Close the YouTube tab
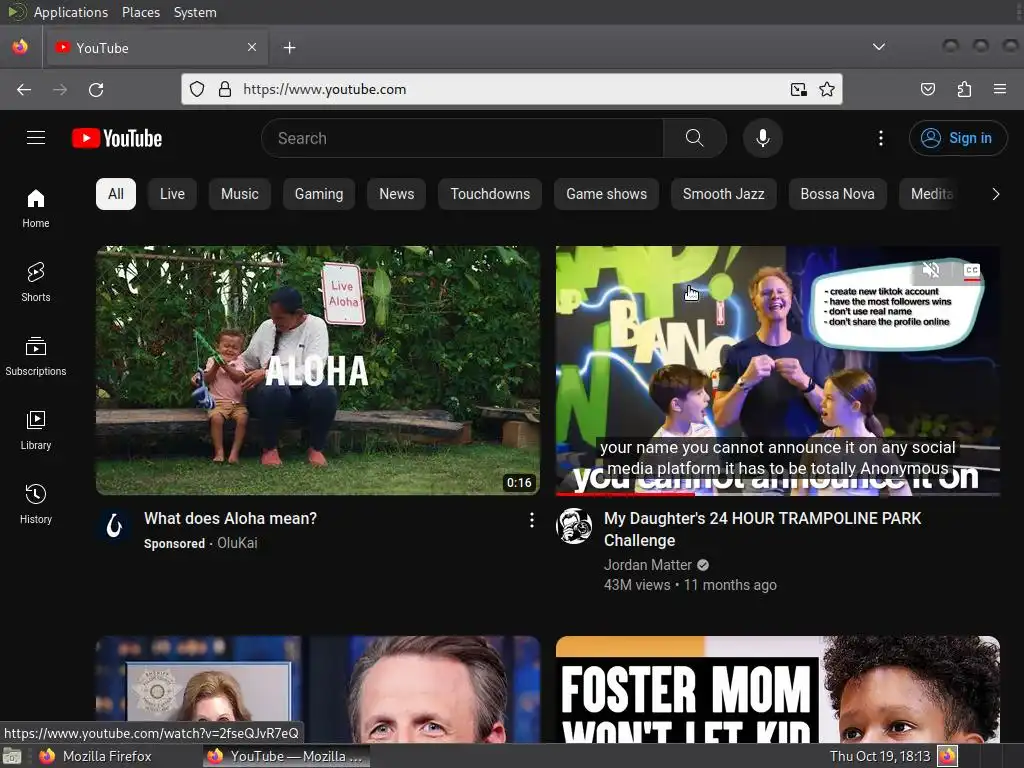 [x=252, y=47]
